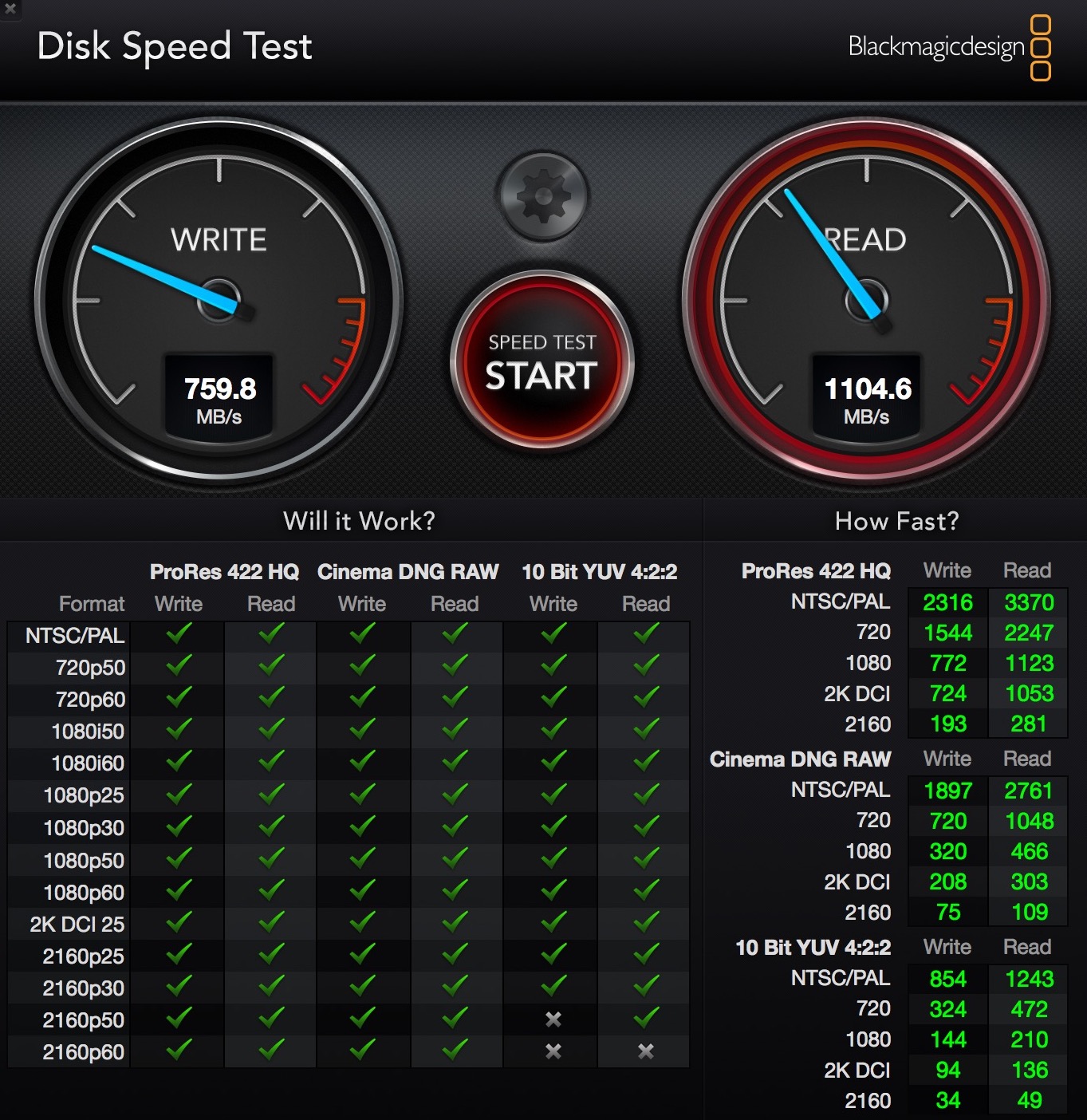
Task: Click the 1080p30 ProRes 422 HQ write checkmark
Action: (179, 826)
